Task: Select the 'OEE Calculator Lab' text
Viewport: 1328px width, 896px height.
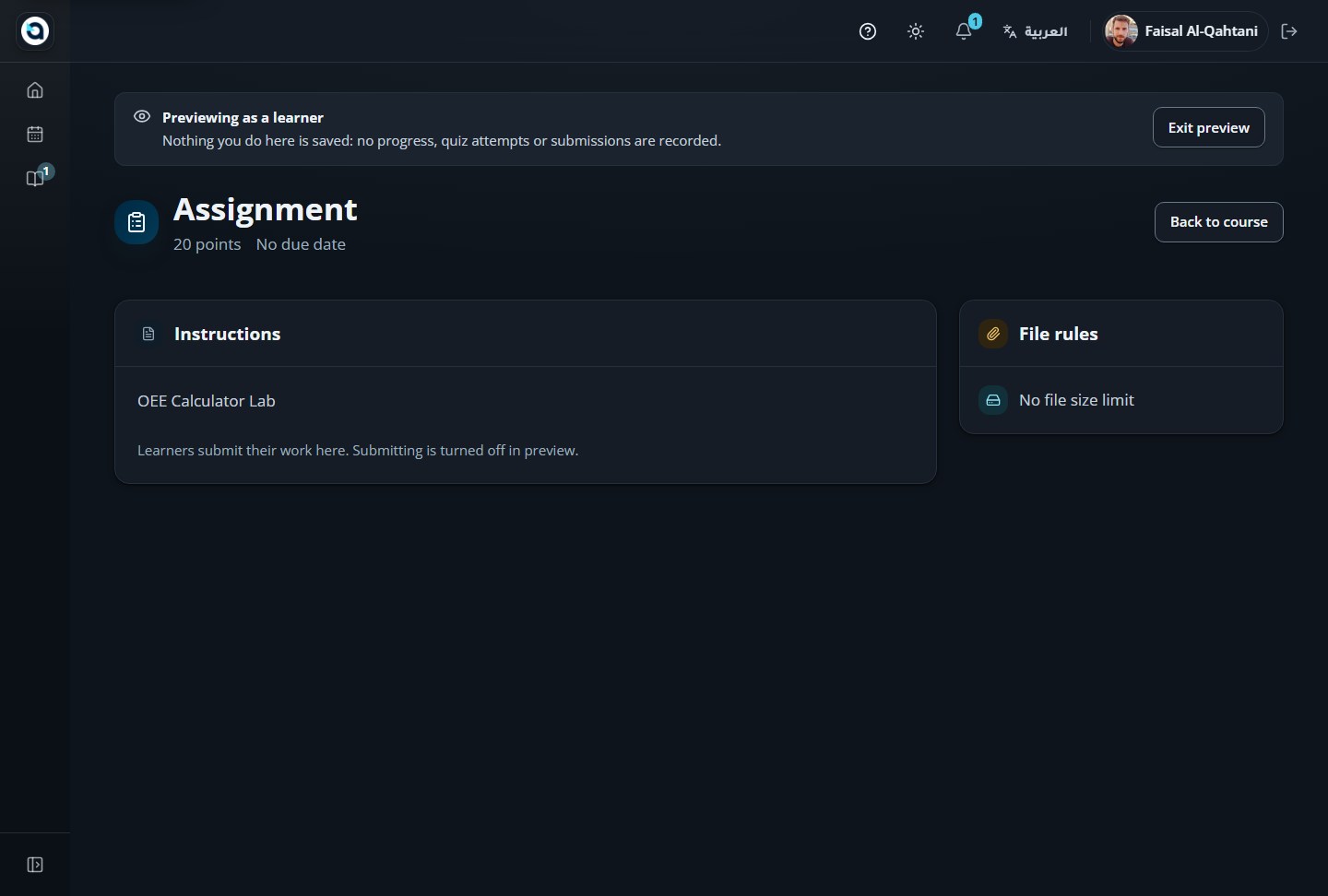Action: [207, 401]
